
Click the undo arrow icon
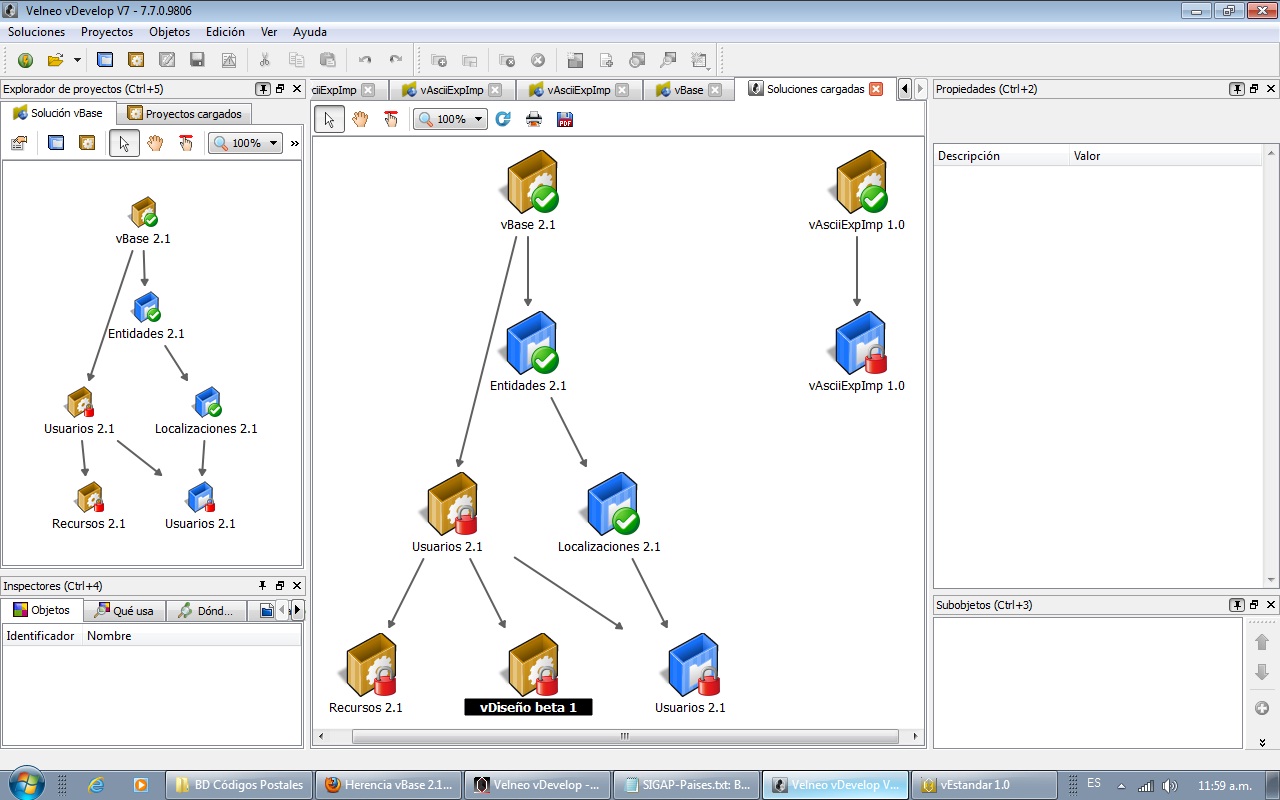tap(365, 60)
